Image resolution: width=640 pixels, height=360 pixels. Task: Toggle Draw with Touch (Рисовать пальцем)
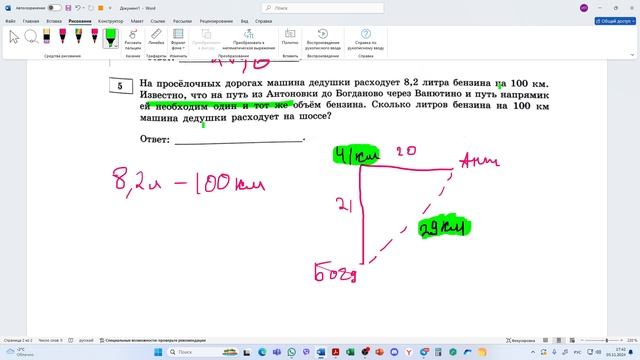point(133,40)
